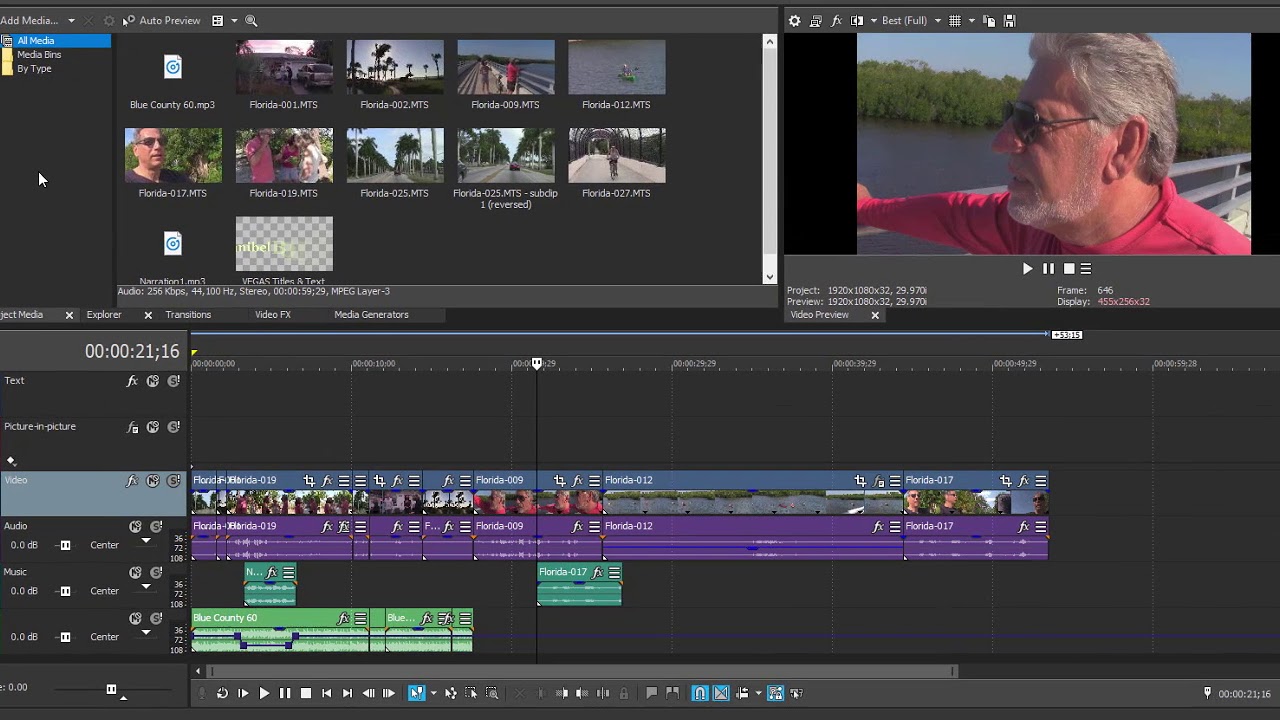Open media views dropdown in Project Media
1280x720 pixels.
point(234,21)
